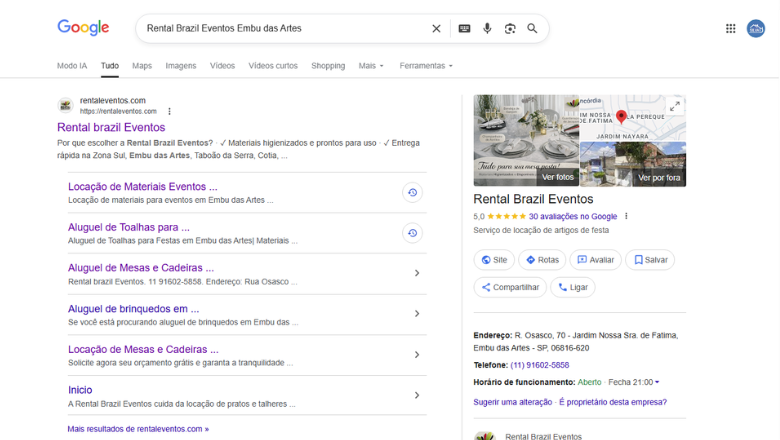
Task: Open the Ferramentas dropdown
Action: pos(426,66)
